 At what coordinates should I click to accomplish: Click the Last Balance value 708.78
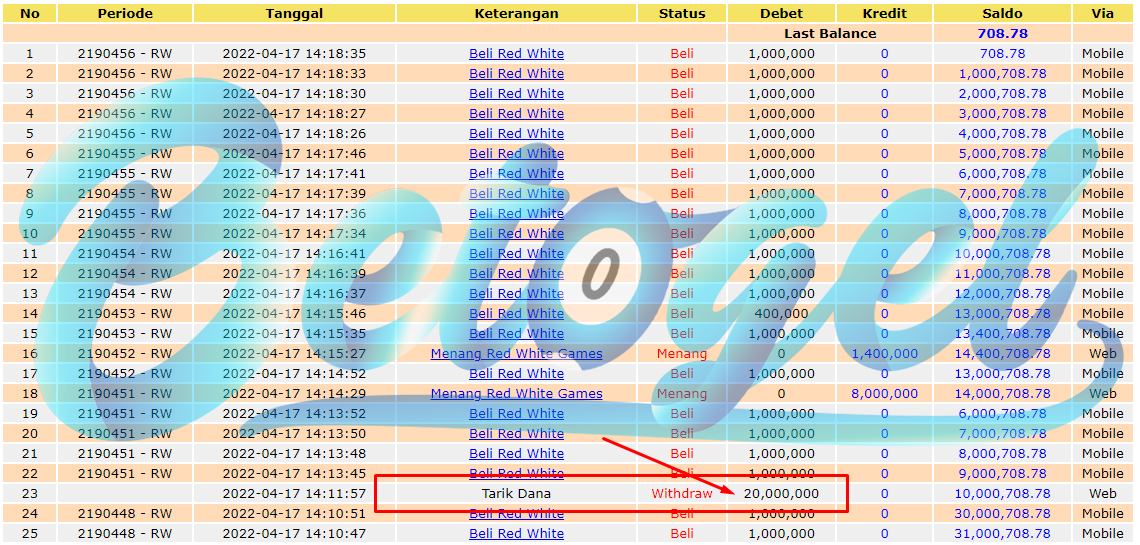1002,33
